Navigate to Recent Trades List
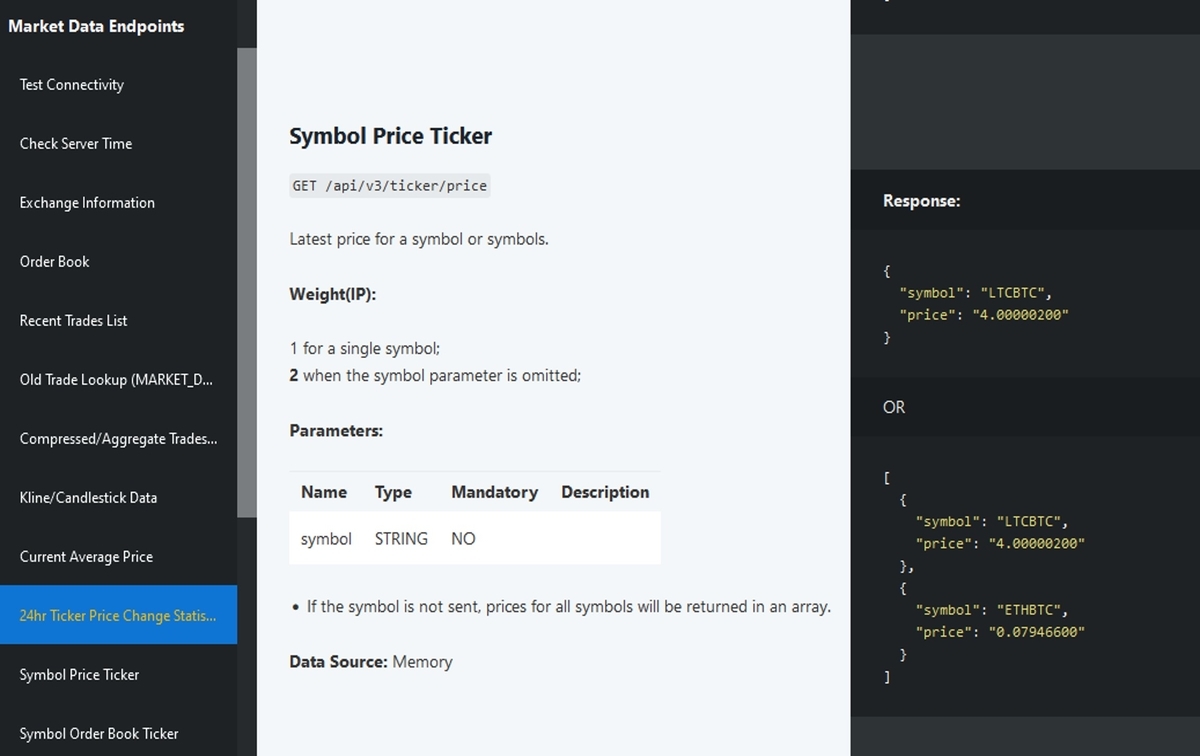The width and height of the screenshot is (1200, 756). (x=74, y=321)
